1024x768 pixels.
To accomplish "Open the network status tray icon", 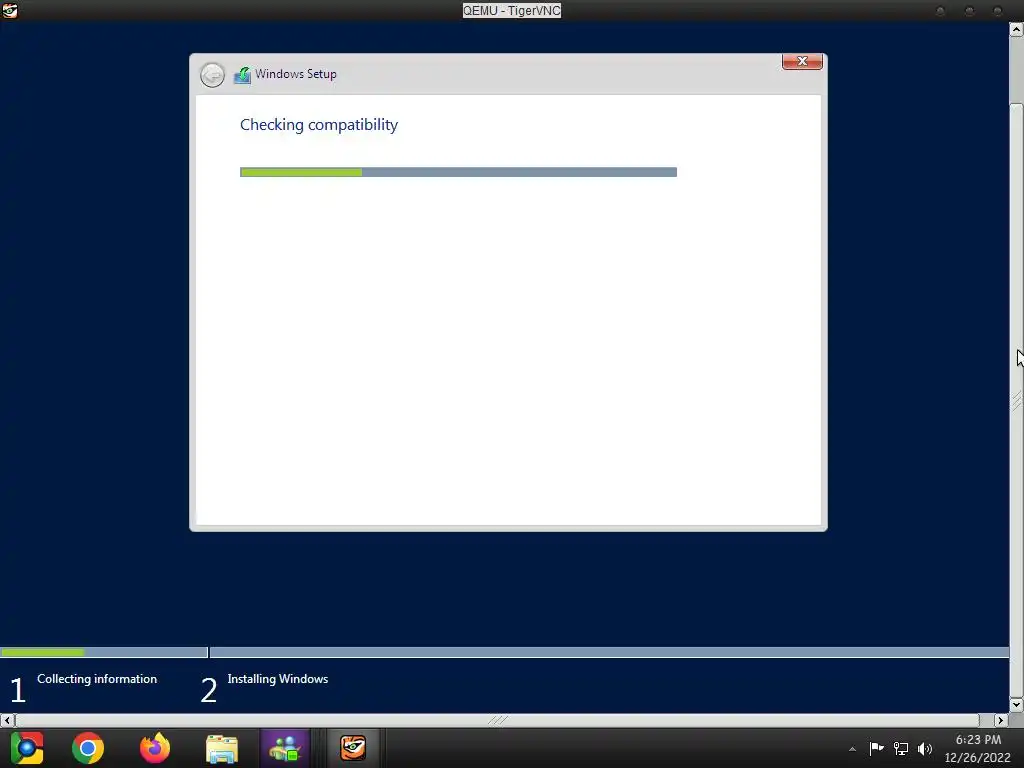I will (901, 748).
